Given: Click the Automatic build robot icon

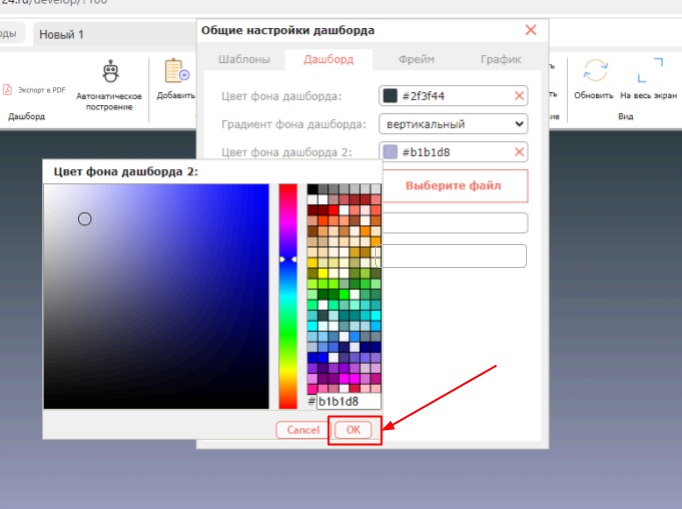Looking at the screenshot, I should click(x=110, y=71).
